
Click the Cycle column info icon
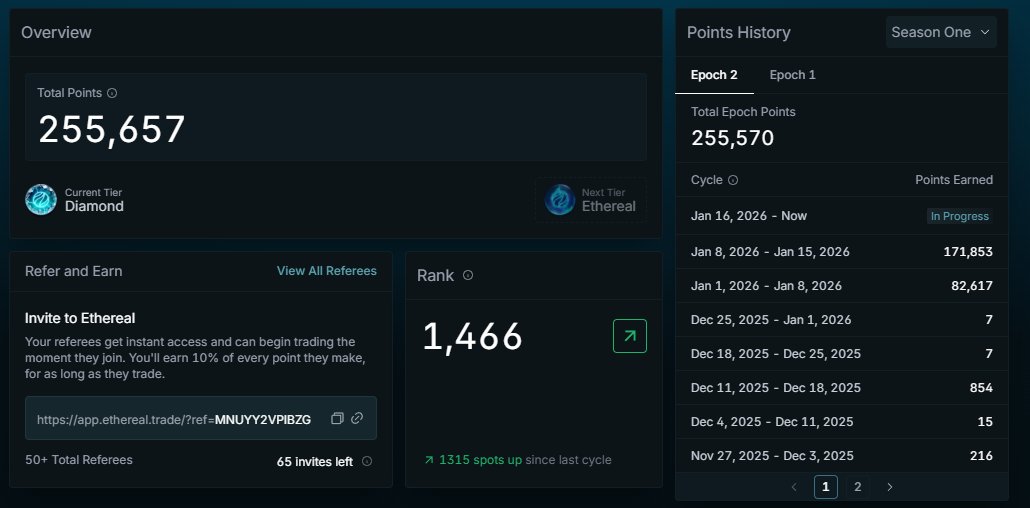point(733,180)
